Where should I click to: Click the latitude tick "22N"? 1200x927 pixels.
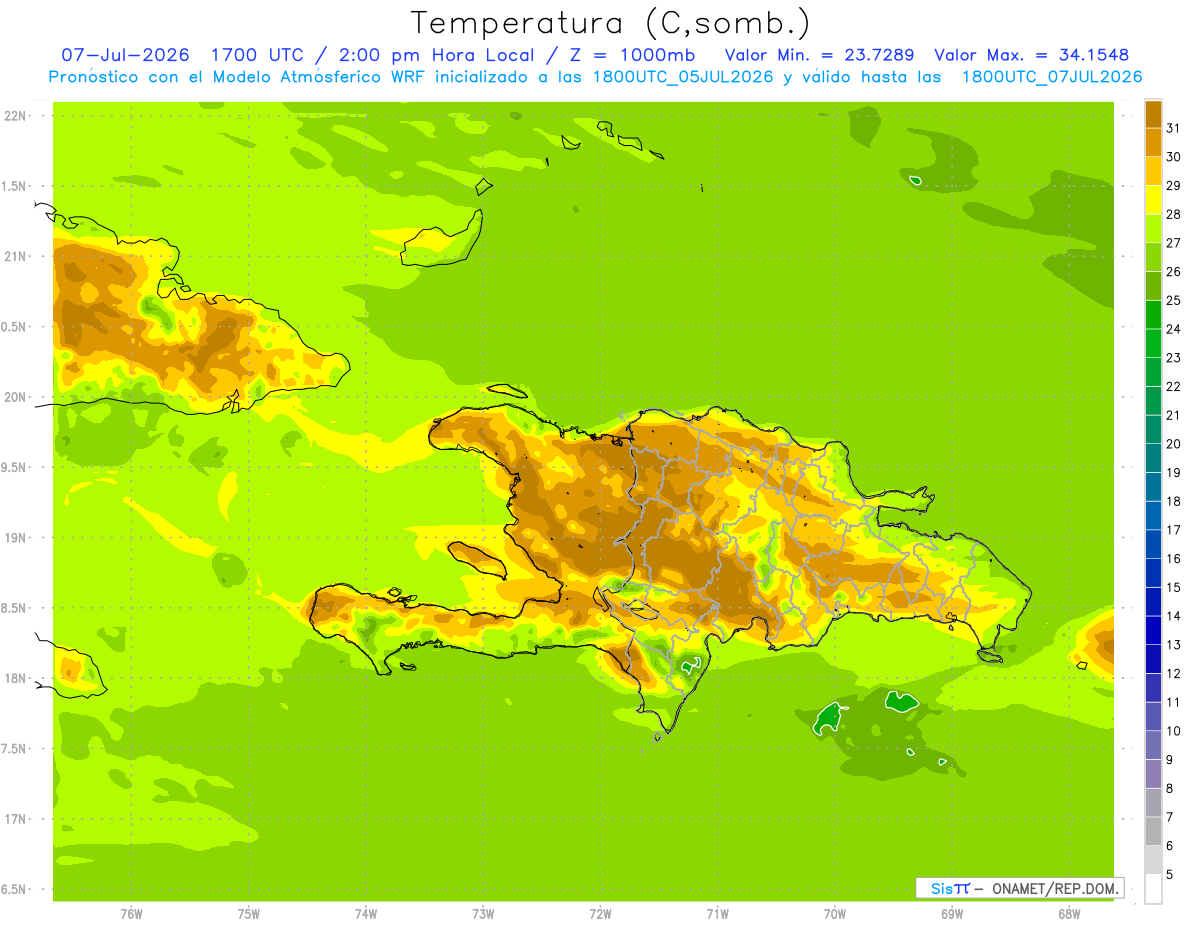click(16, 116)
